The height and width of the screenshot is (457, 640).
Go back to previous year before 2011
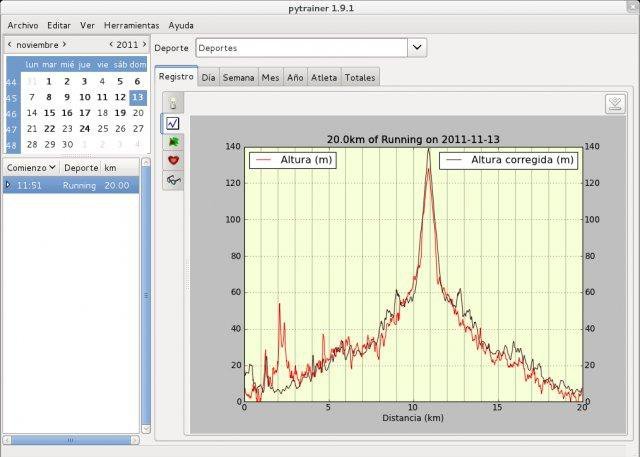point(111,45)
